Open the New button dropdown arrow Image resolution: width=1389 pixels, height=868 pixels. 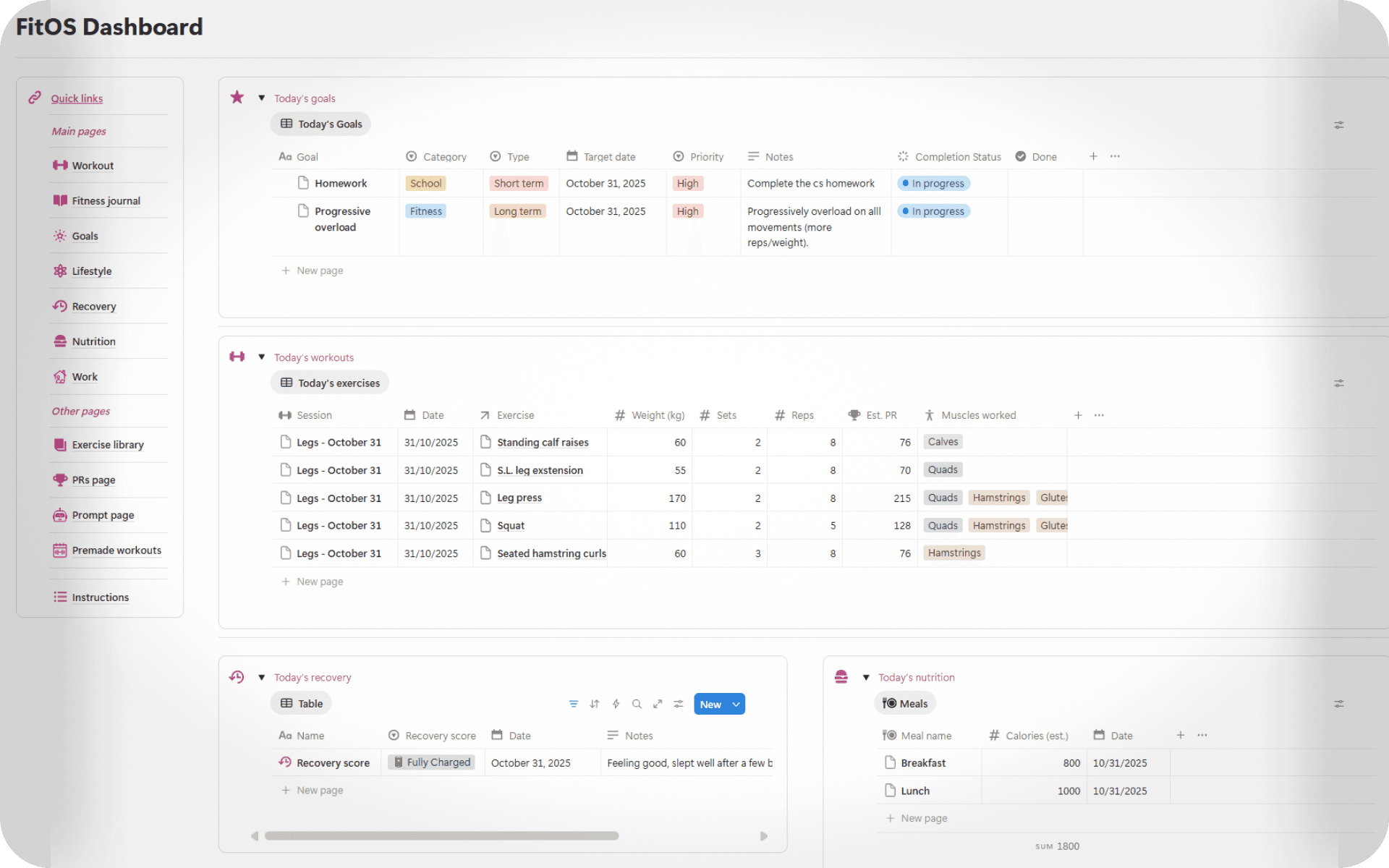(736, 704)
